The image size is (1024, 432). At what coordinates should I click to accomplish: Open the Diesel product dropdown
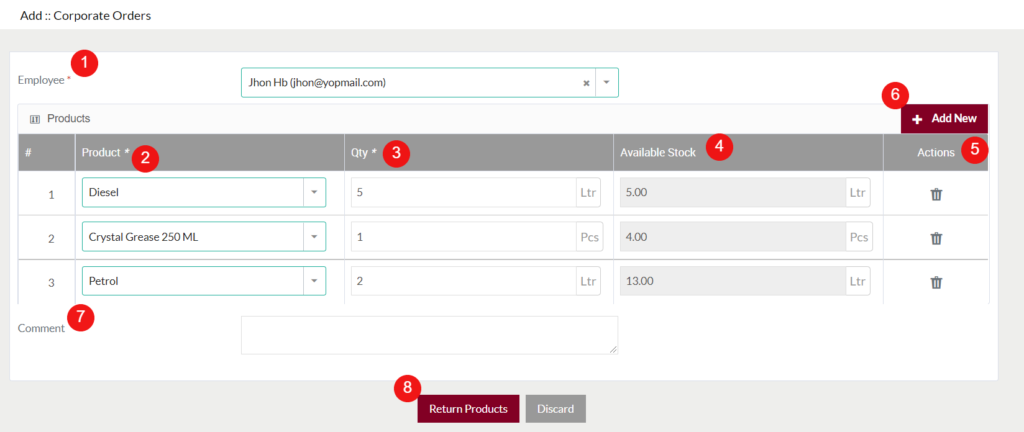tap(314, 192)
